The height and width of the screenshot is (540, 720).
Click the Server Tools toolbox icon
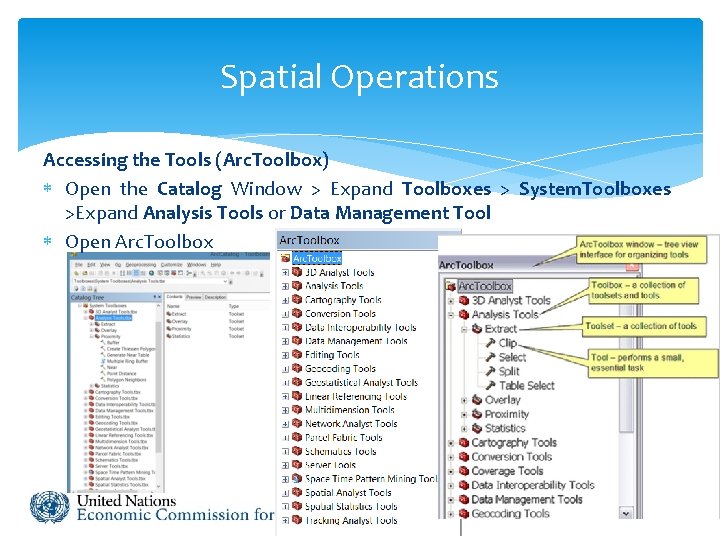click(x=297, y=465)
